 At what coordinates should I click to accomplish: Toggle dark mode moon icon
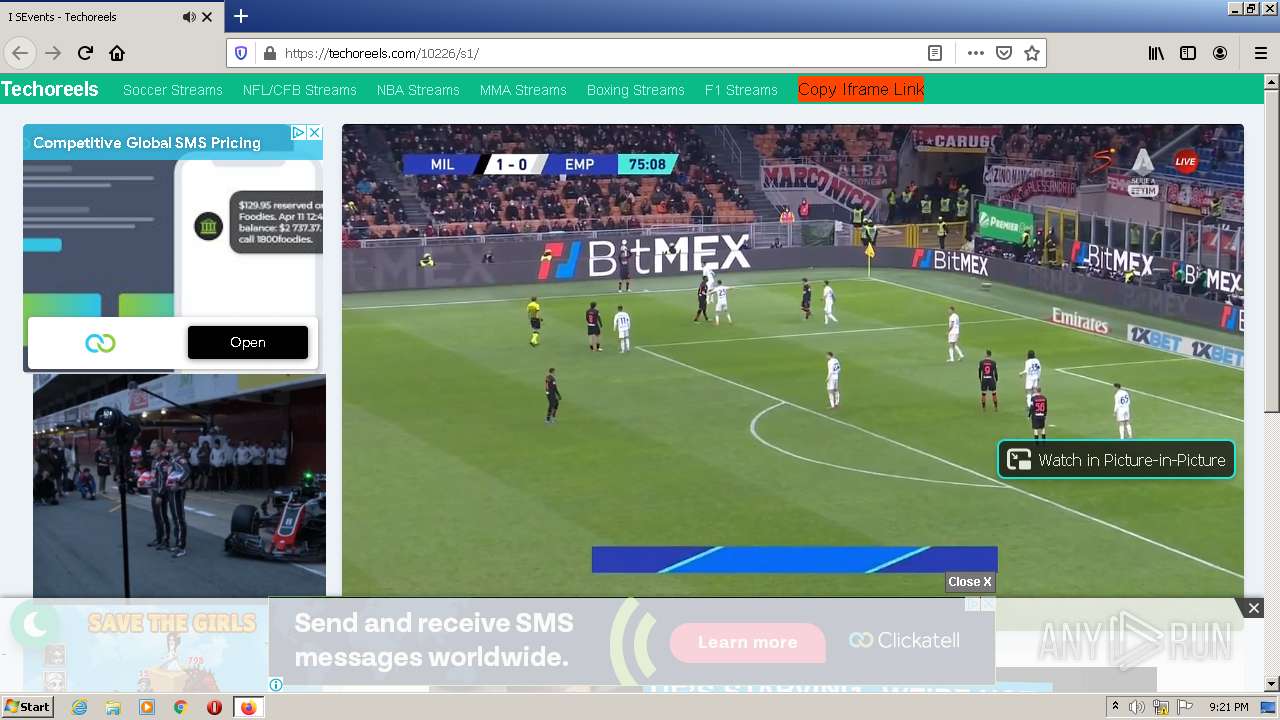[x=36, y=625]
